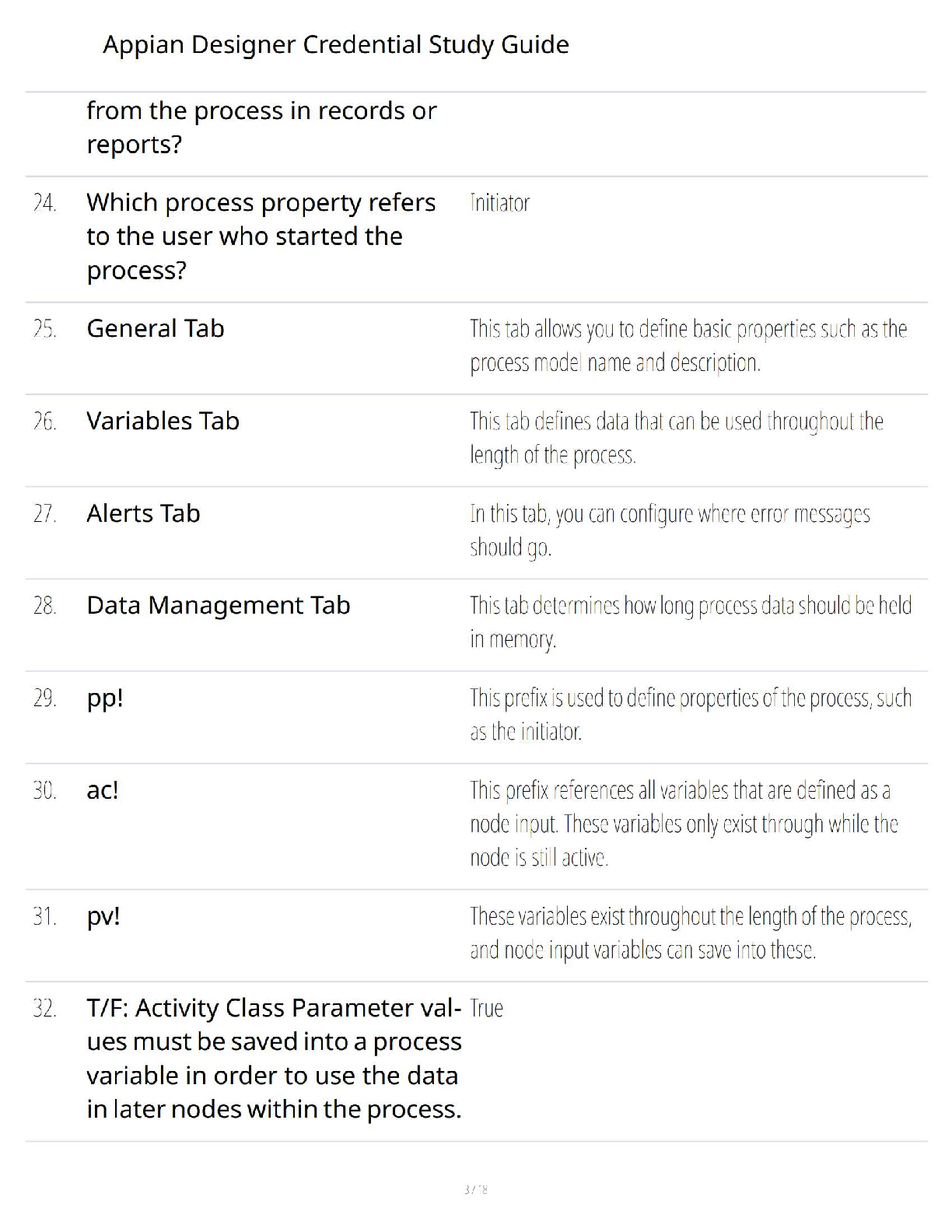The image size is (952, 1232).
Task: Click the 'Data Management Tab' term
Action: [218, 606]
